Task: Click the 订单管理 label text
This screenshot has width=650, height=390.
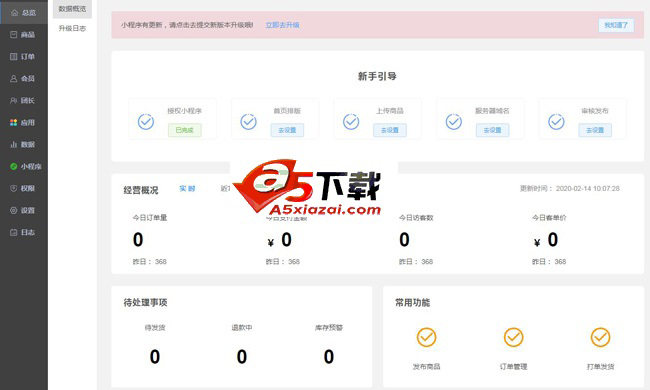Action: (x=514, y=366)
